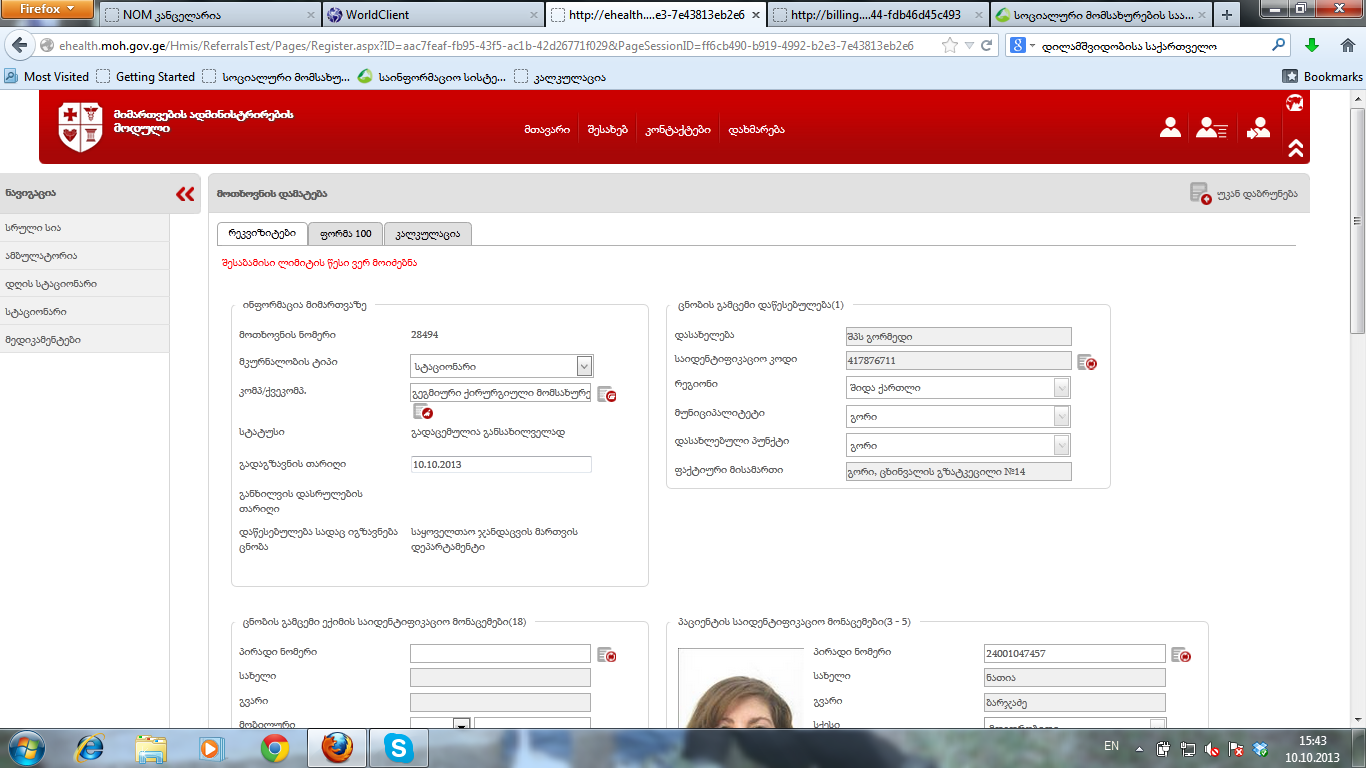This screenshot has width=1366, height=768.
Task: Click the search icon beside the patient პირადი ნომერი field
Action: (x=1181, y=655)
